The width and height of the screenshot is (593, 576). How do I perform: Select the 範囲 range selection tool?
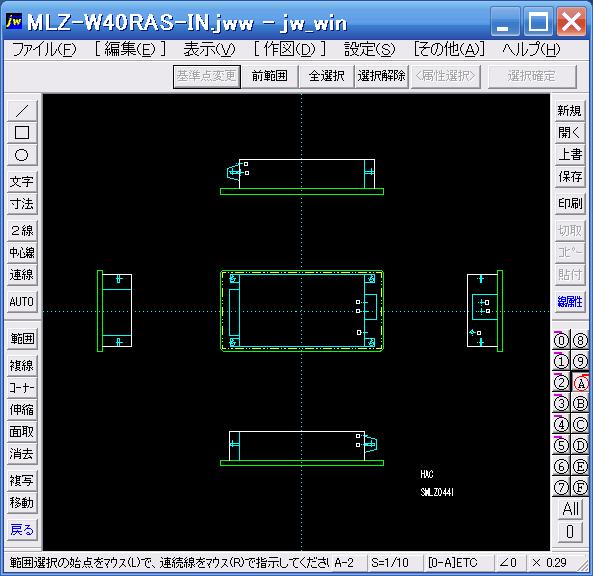pyautogui.click(x=22, y=338)
